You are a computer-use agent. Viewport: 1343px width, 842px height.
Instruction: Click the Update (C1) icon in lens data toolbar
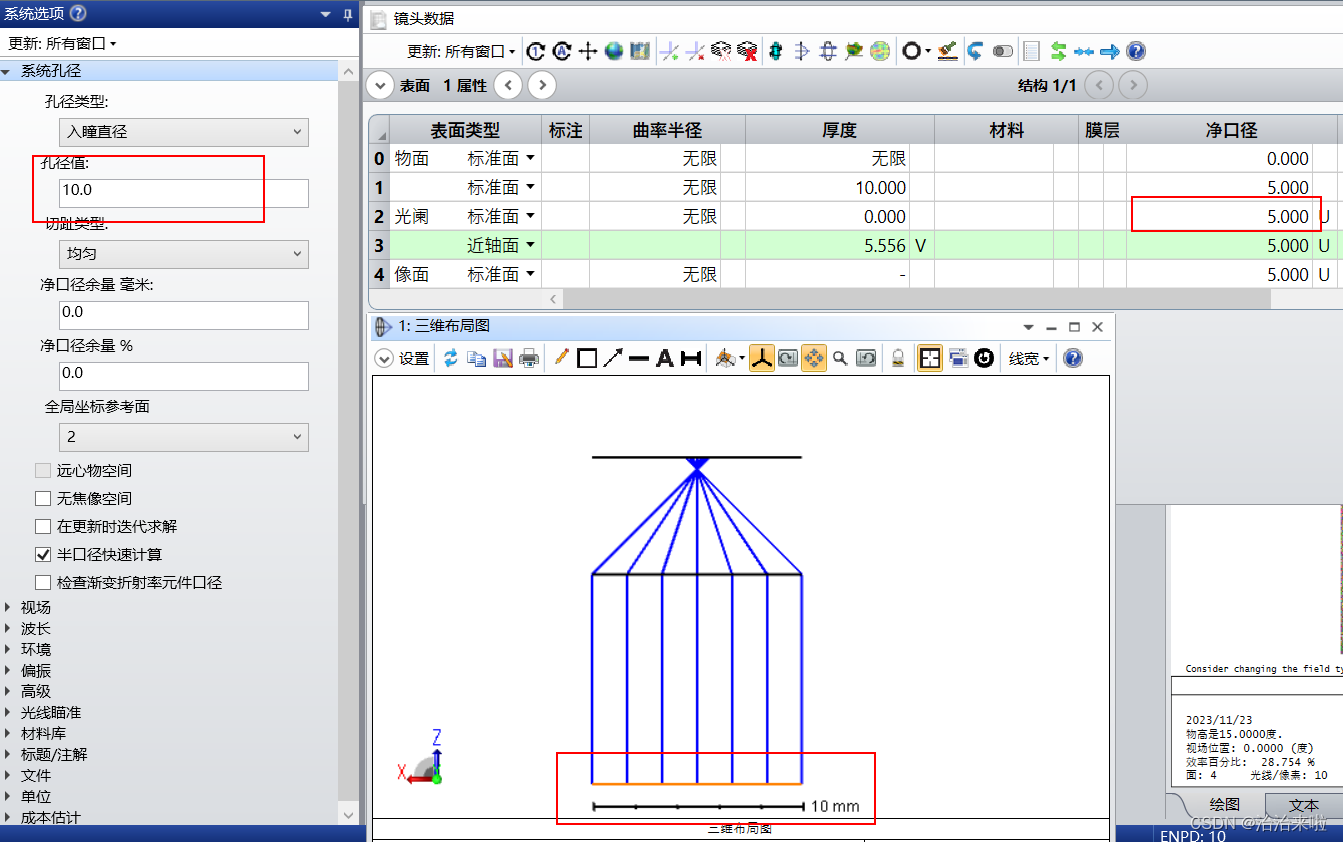(536, 51)
